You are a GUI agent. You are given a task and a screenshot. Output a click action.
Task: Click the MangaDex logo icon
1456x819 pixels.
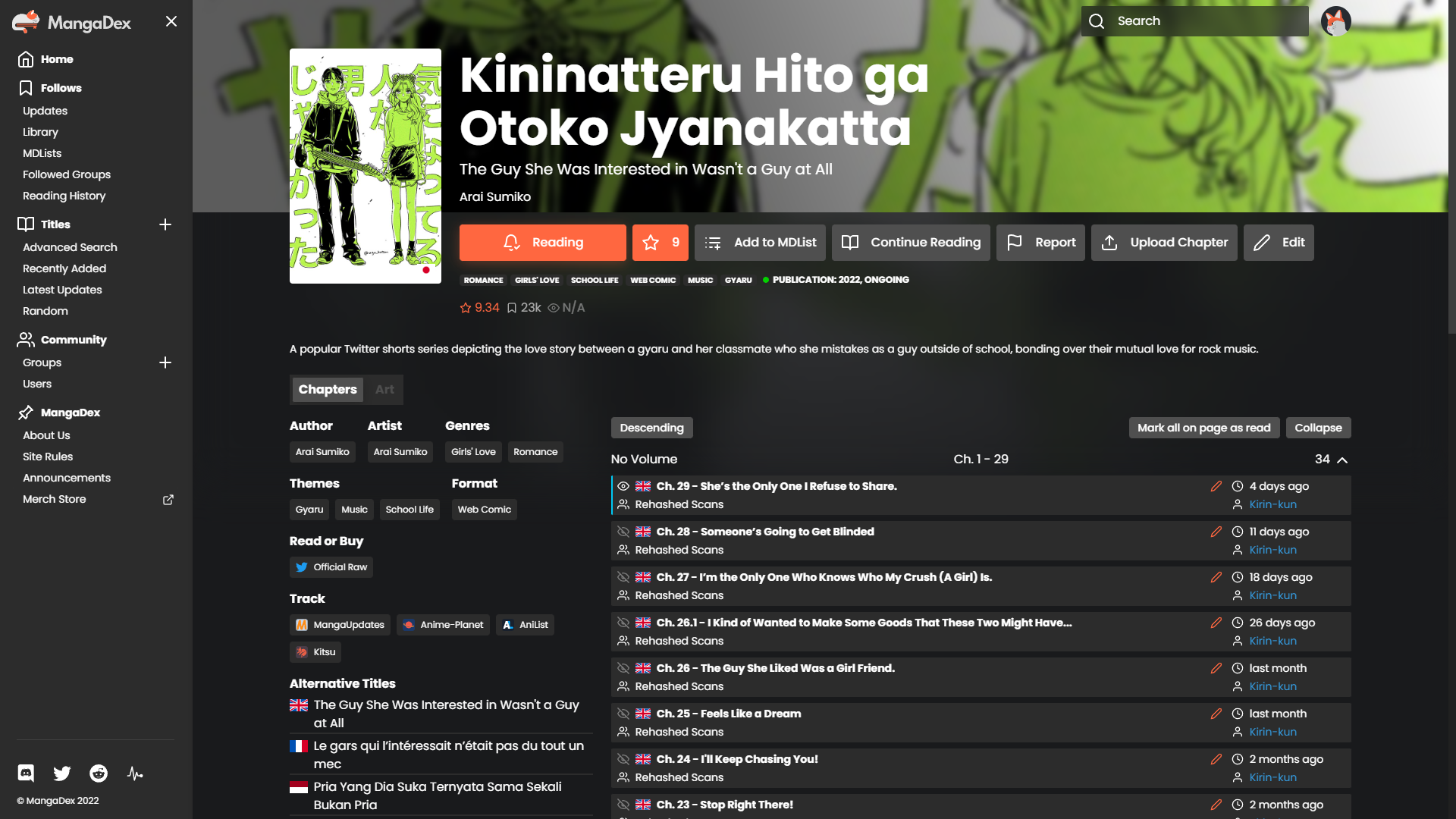coord(26,22)
